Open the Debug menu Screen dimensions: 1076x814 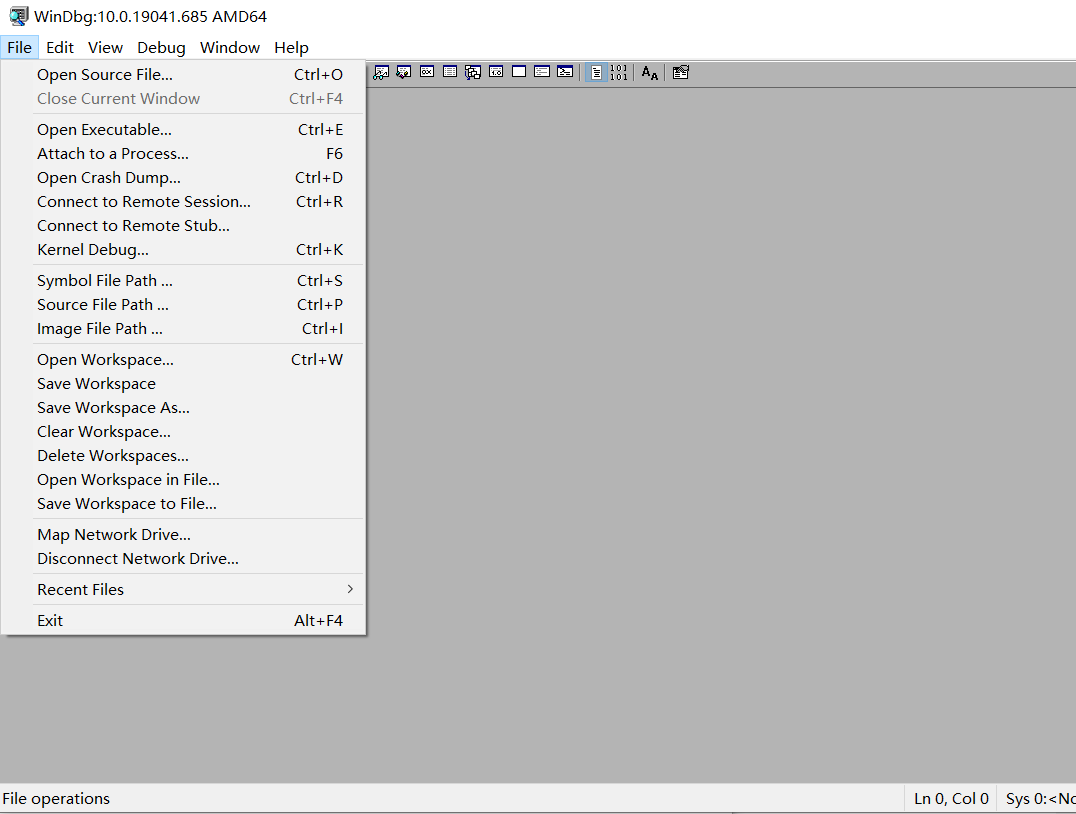(161, 47)
